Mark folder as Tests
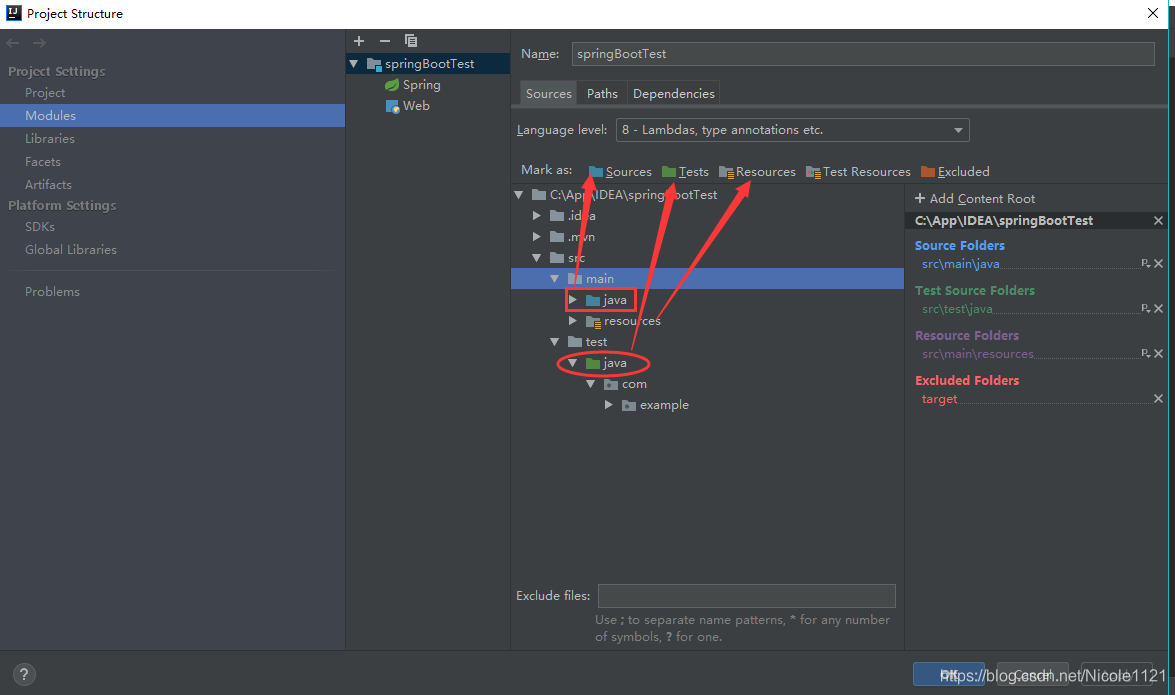Image resolution: width=1175 pixels, height=695 pixels. [685, 172]
